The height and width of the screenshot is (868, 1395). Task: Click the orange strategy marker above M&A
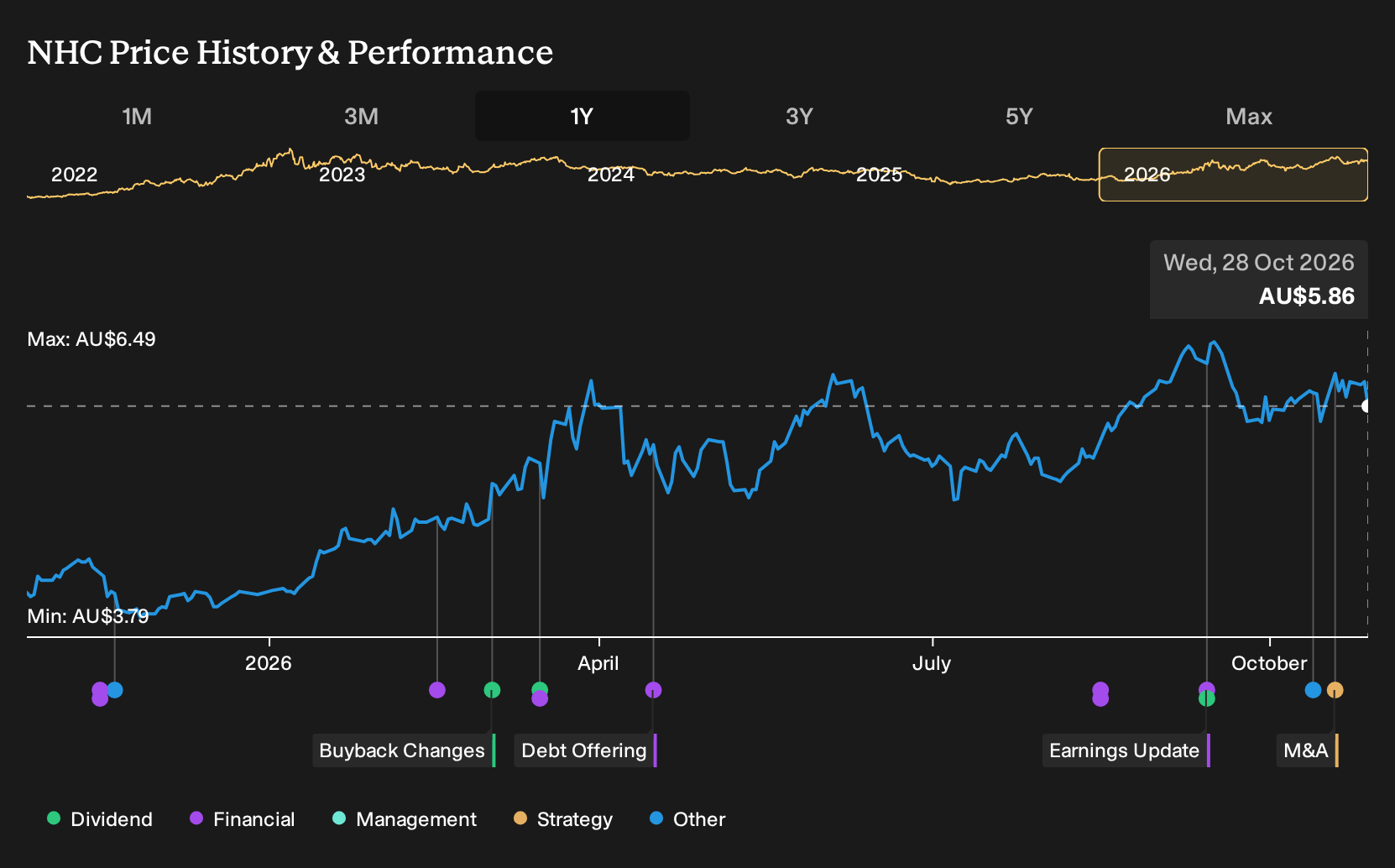coord(1335,690)
